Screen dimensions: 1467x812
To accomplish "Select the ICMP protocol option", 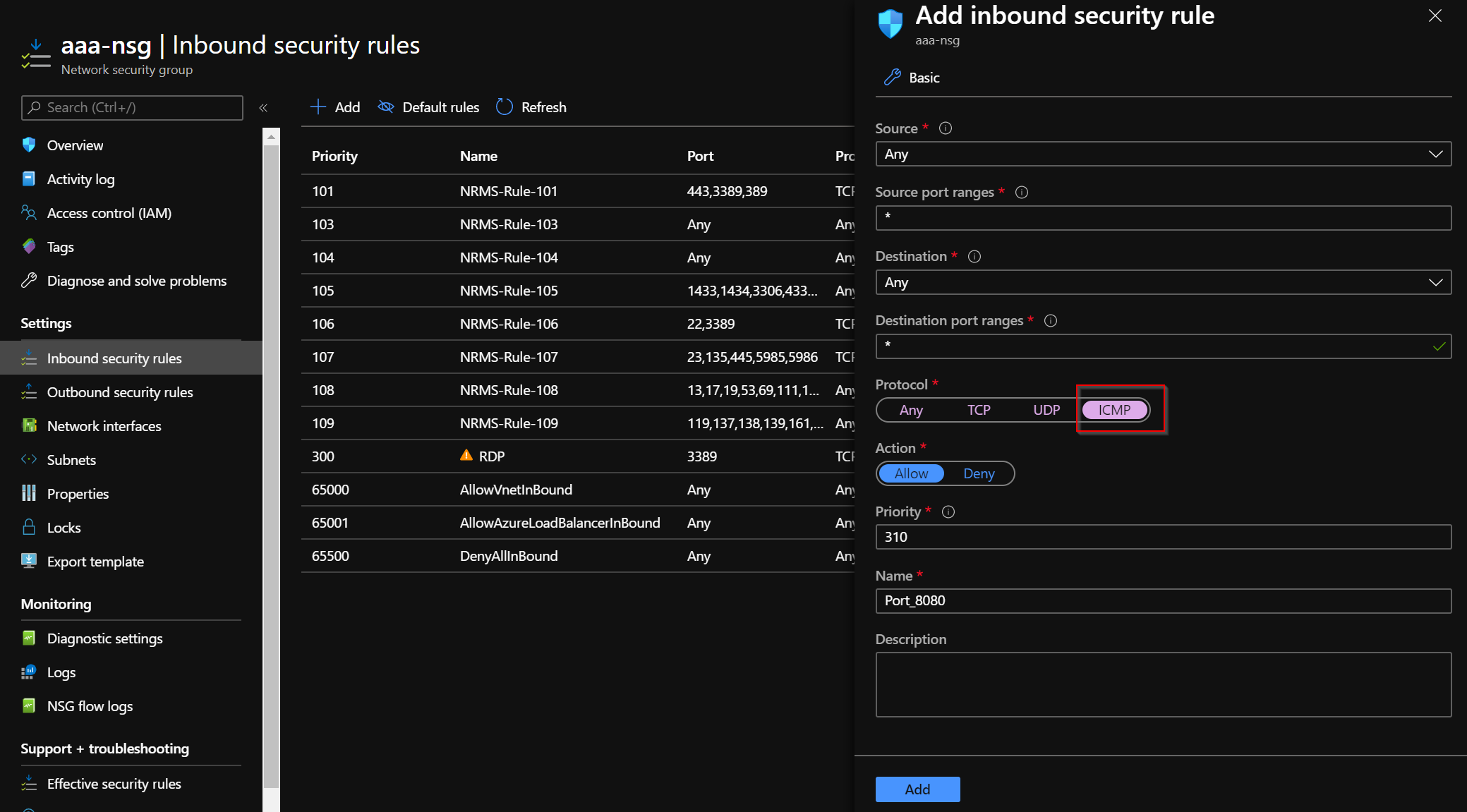I will [1114, 410].
